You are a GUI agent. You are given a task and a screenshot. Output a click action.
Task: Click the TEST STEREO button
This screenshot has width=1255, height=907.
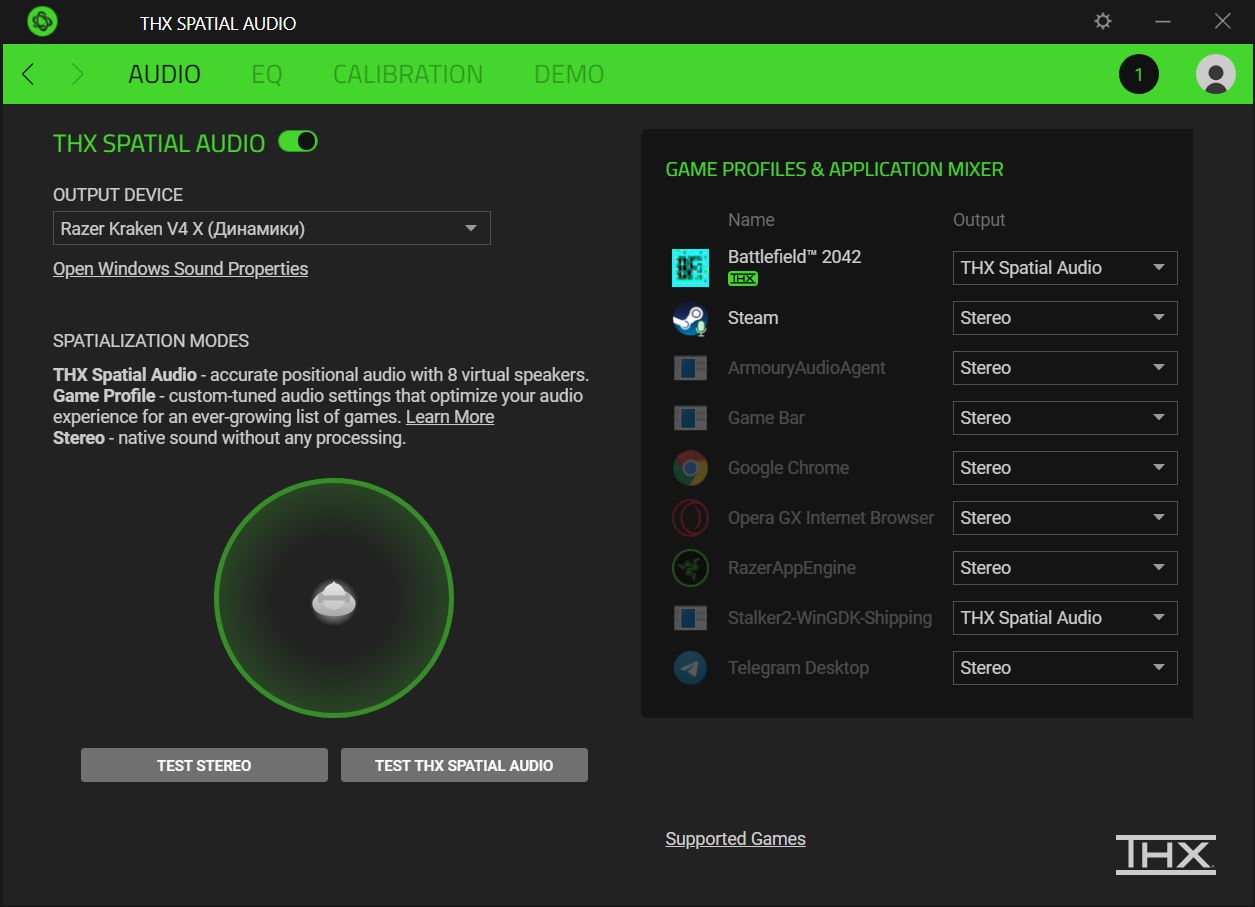click(x=204, y=765)
